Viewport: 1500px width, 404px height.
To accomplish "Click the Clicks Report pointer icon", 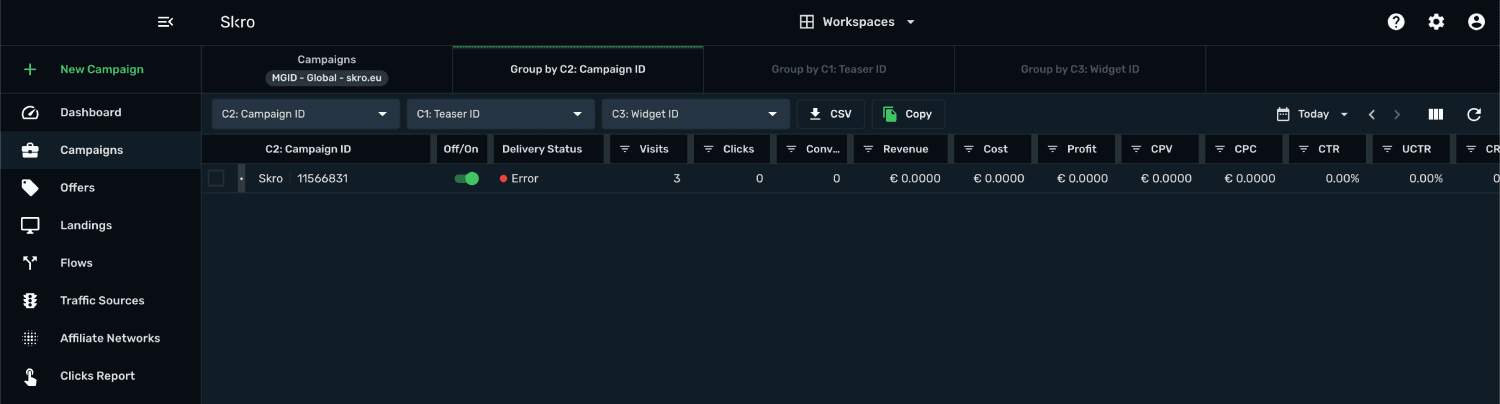I will [x=30, y=376].
